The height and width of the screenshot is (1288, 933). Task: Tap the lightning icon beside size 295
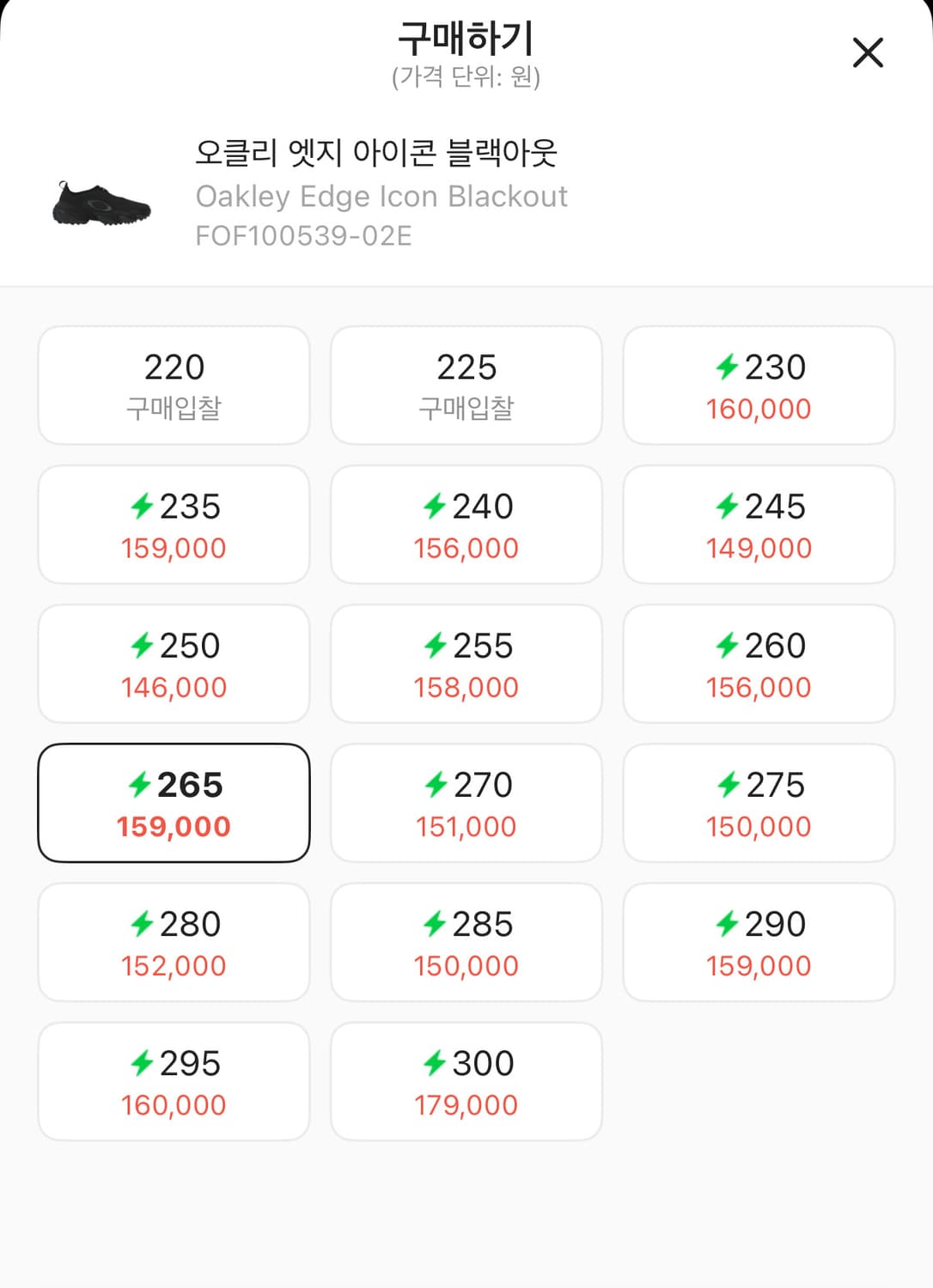pyautogui.click(x=142, y=1064)
